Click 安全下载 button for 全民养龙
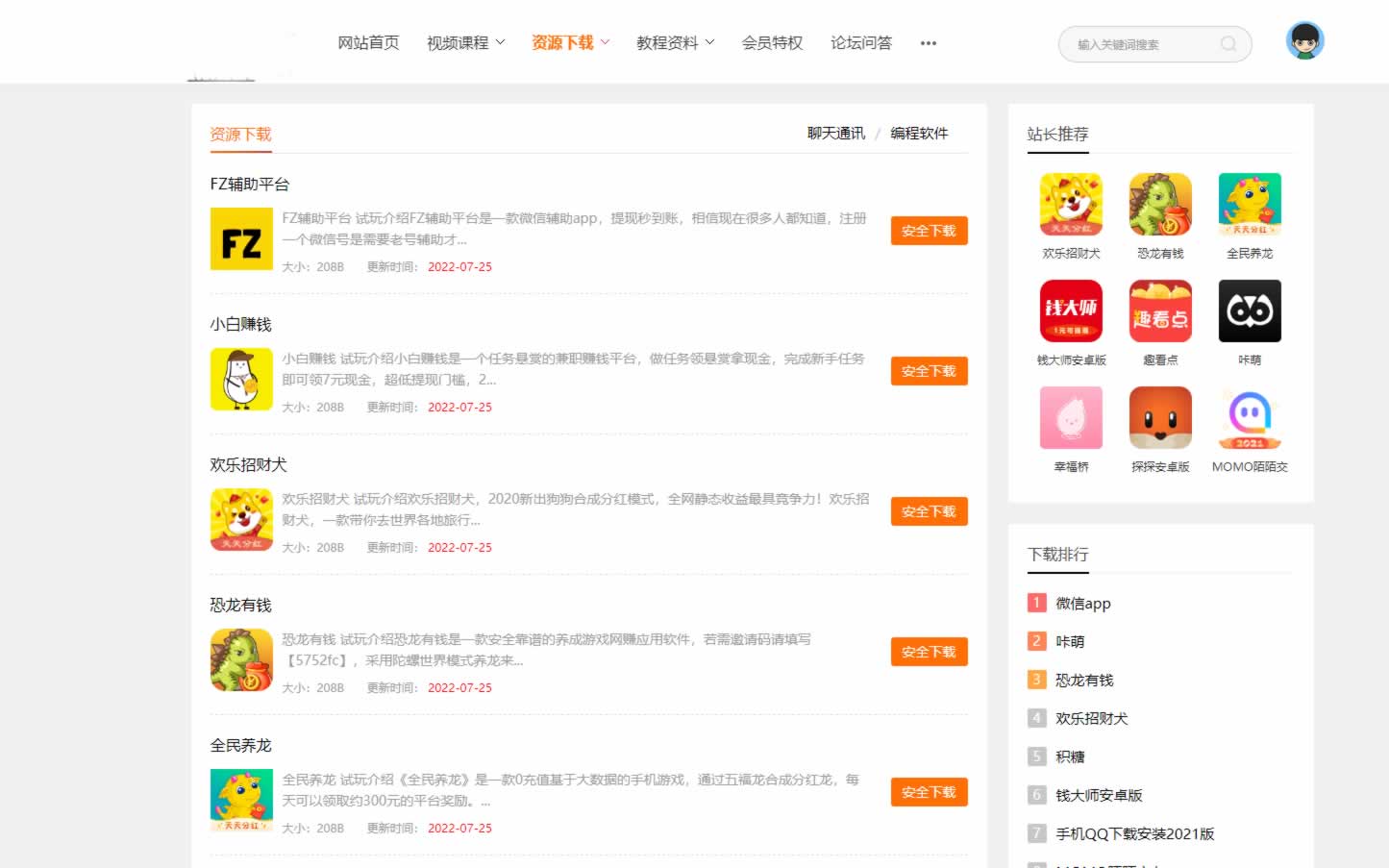1389x868 pixels. pos(929,792)
